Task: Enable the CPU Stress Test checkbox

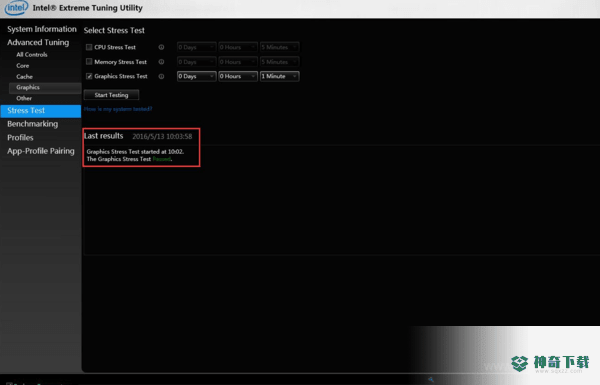Action: (89, 47)
